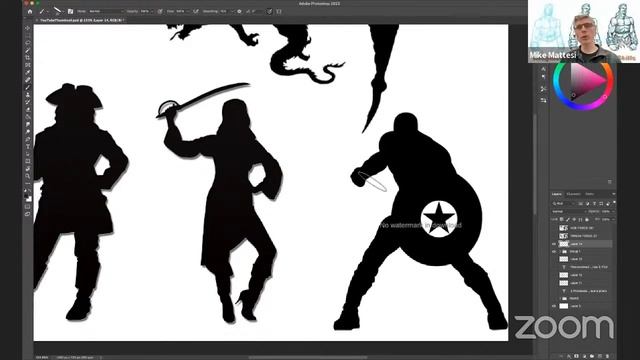
Task: Select the Lasso tool
Action: click(28, 43)
